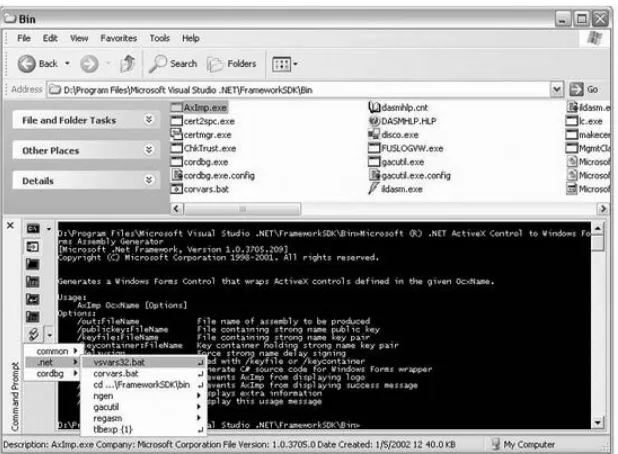Select the certmgr.exe file icon
Viewport: 618px width, 454px height.
pos(177,134)
